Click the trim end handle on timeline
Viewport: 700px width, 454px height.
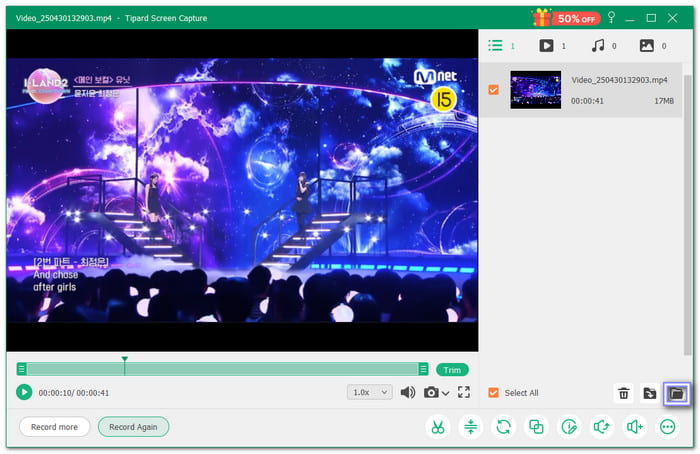click(423, 369)
